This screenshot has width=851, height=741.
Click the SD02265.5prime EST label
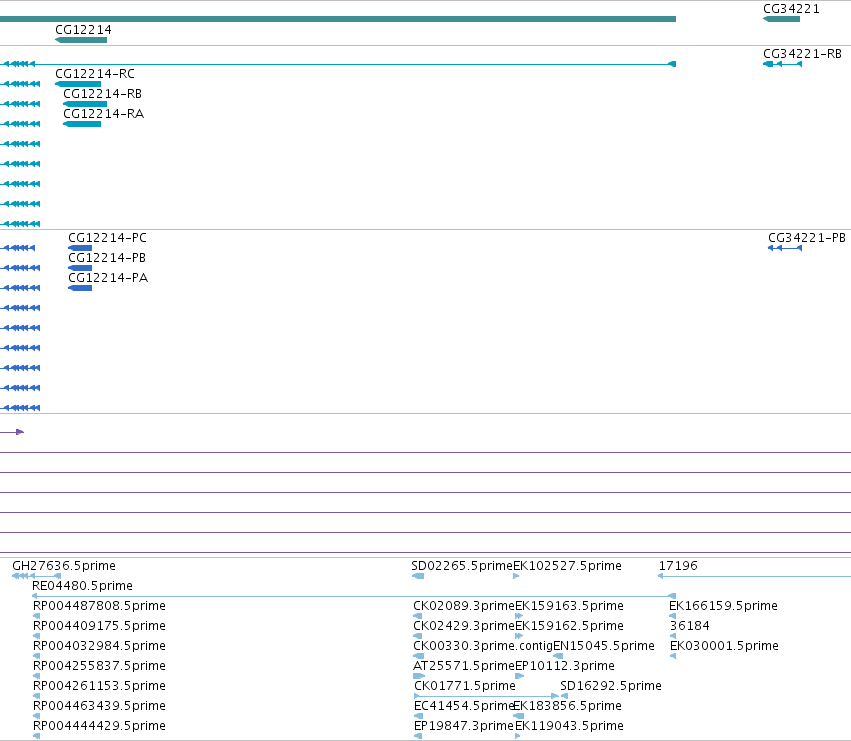(x=461, y=566)
